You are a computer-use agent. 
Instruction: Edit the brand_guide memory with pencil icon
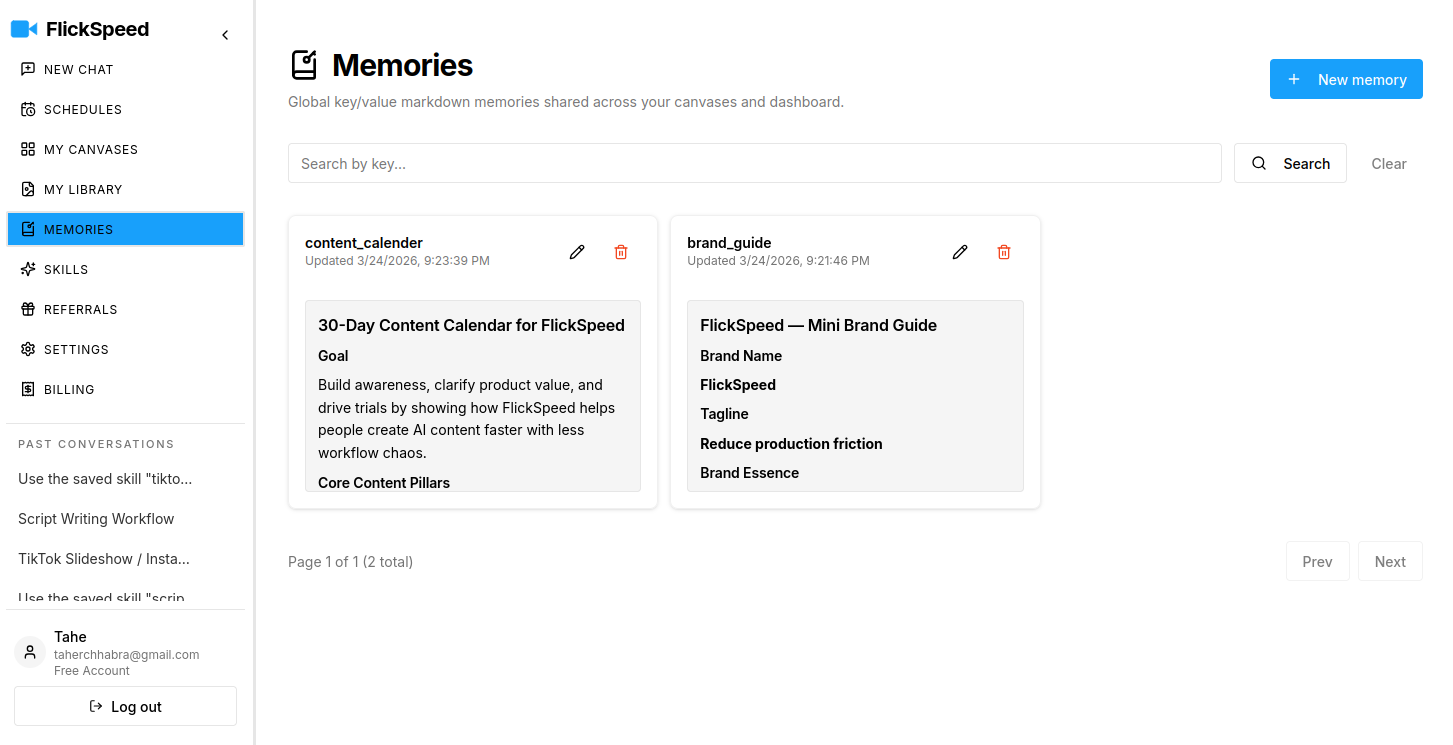click(x=960, y=252)
